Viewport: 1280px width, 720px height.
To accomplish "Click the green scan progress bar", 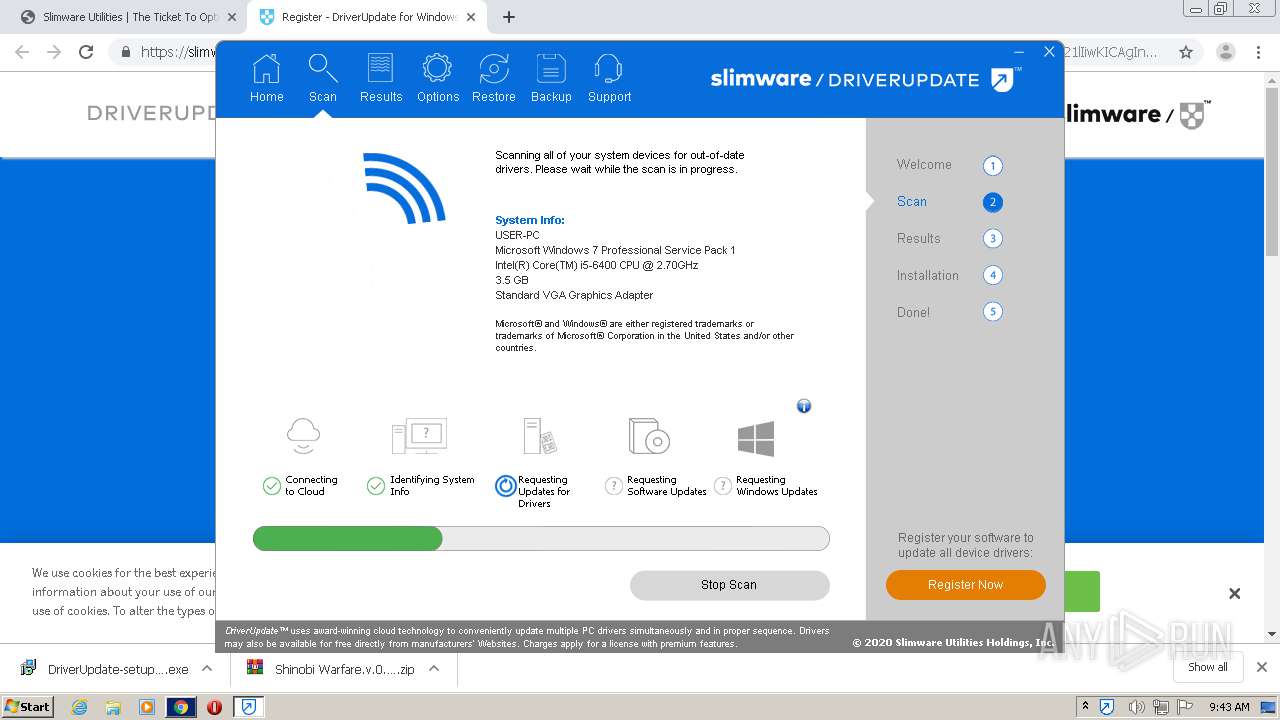I will click(347, 539).
